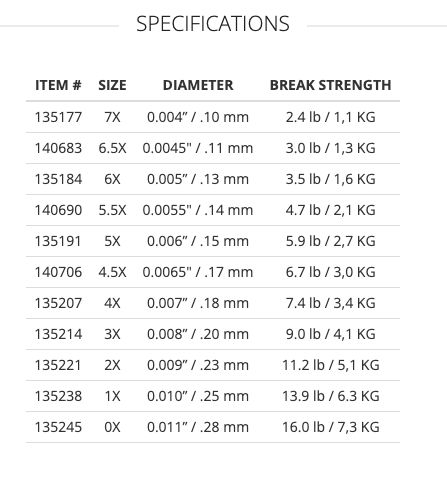The height and width of the screenshot is (478, 447).
Task: Click the 1X size cell
Action: click(x=112, y=396)
